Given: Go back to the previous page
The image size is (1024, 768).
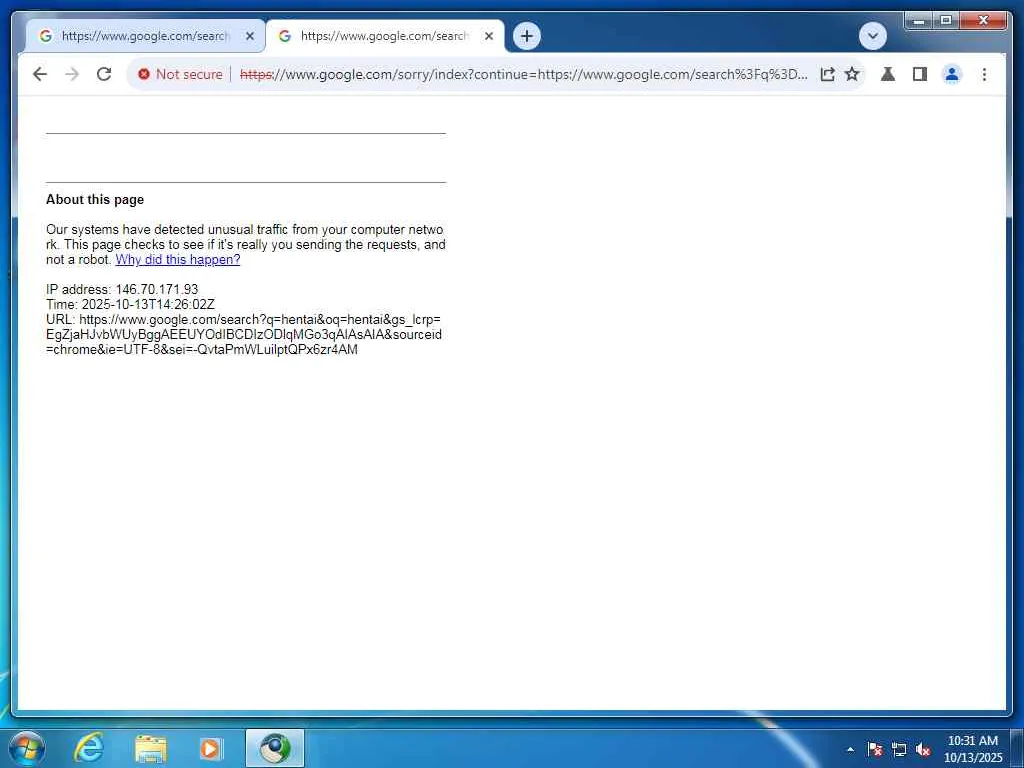Looking at the screenshot, I should (x=40, y=74).
